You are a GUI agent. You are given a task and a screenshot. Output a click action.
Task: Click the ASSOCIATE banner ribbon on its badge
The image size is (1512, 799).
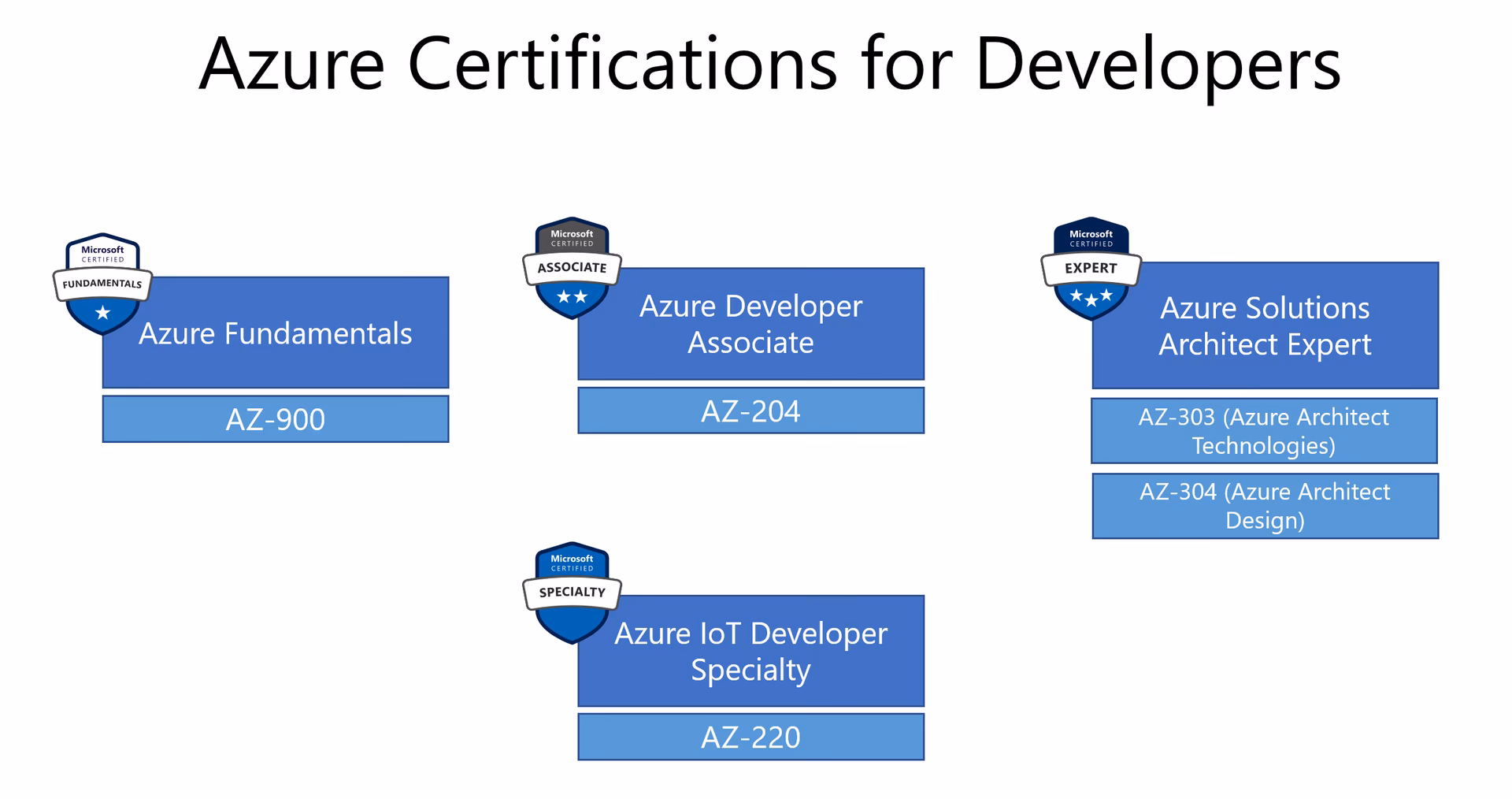click(573, 268)
